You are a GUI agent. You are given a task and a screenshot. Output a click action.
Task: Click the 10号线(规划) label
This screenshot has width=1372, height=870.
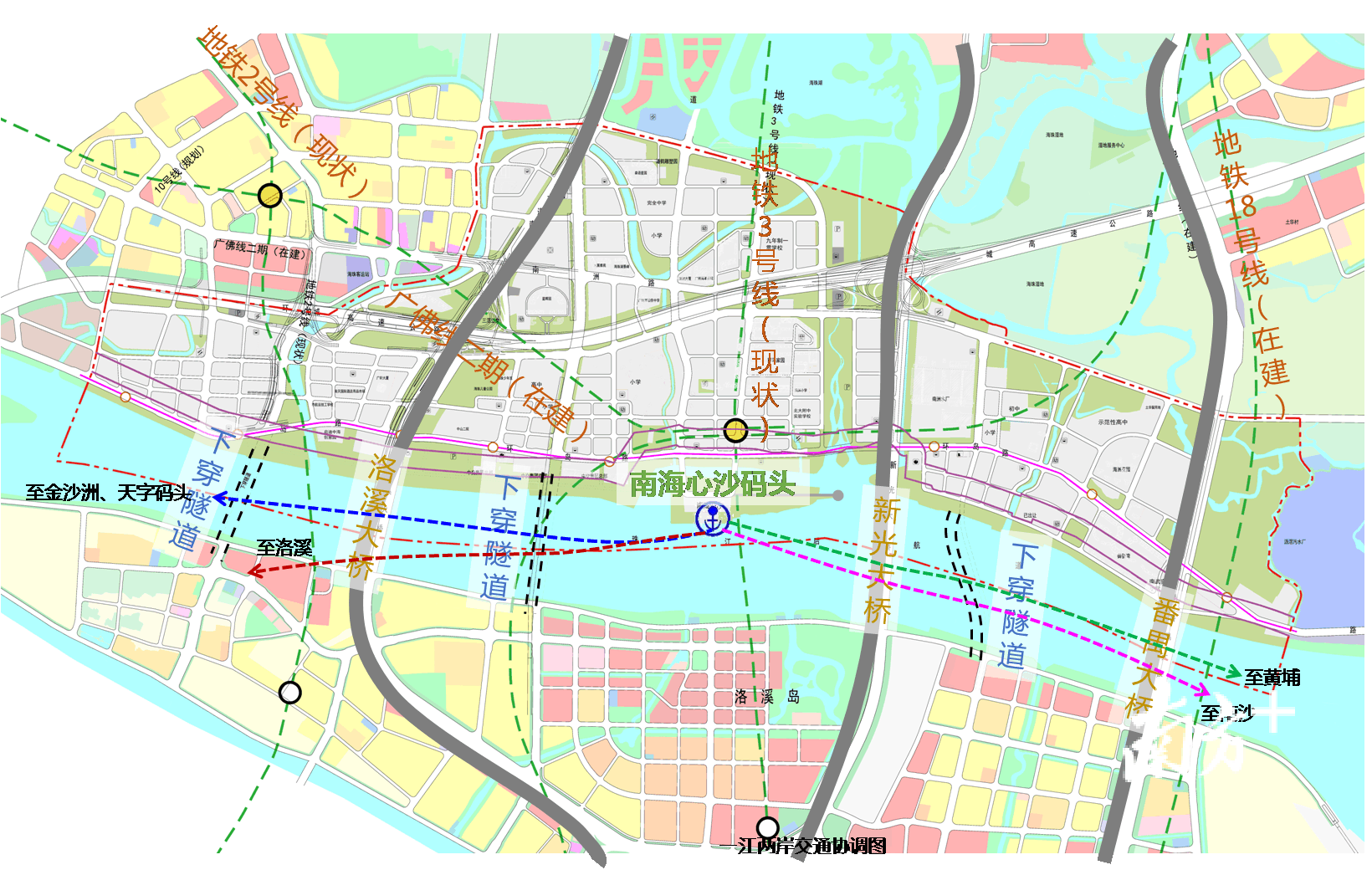click(x=179, y=169)
